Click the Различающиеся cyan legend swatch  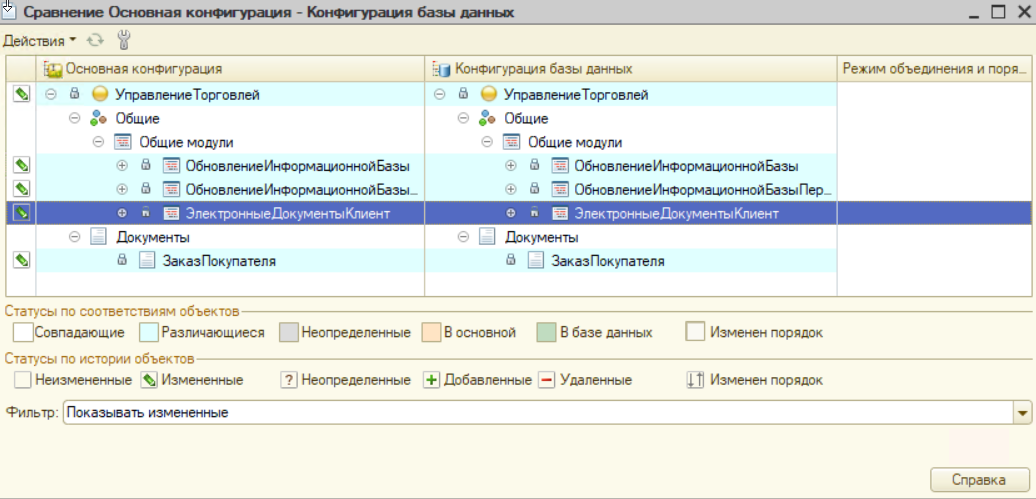pyautogui.click(x=148, y=332)
